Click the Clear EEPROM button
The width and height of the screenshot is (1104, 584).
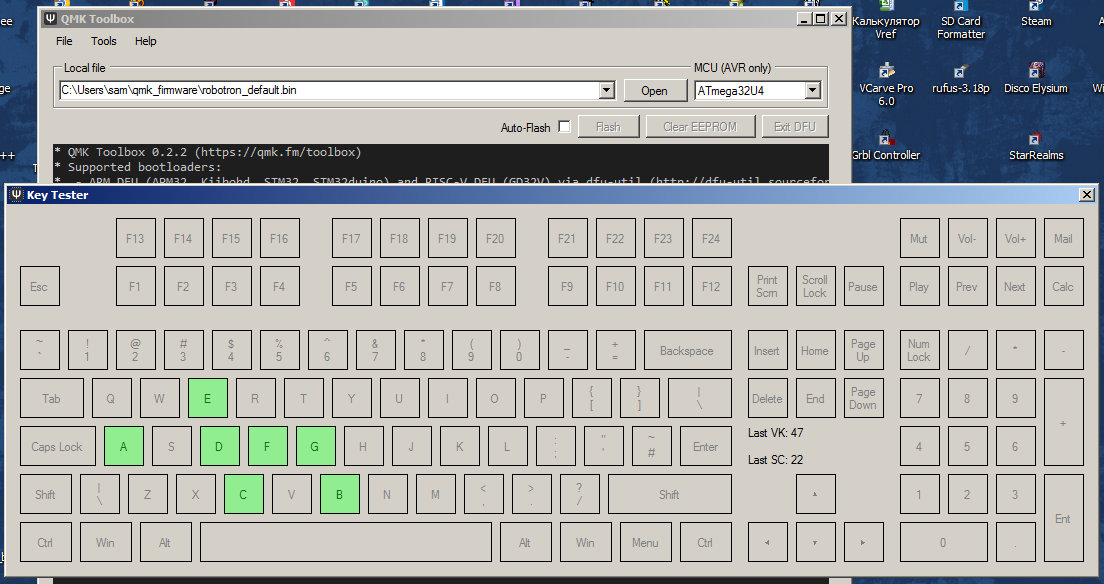point(700,127)
